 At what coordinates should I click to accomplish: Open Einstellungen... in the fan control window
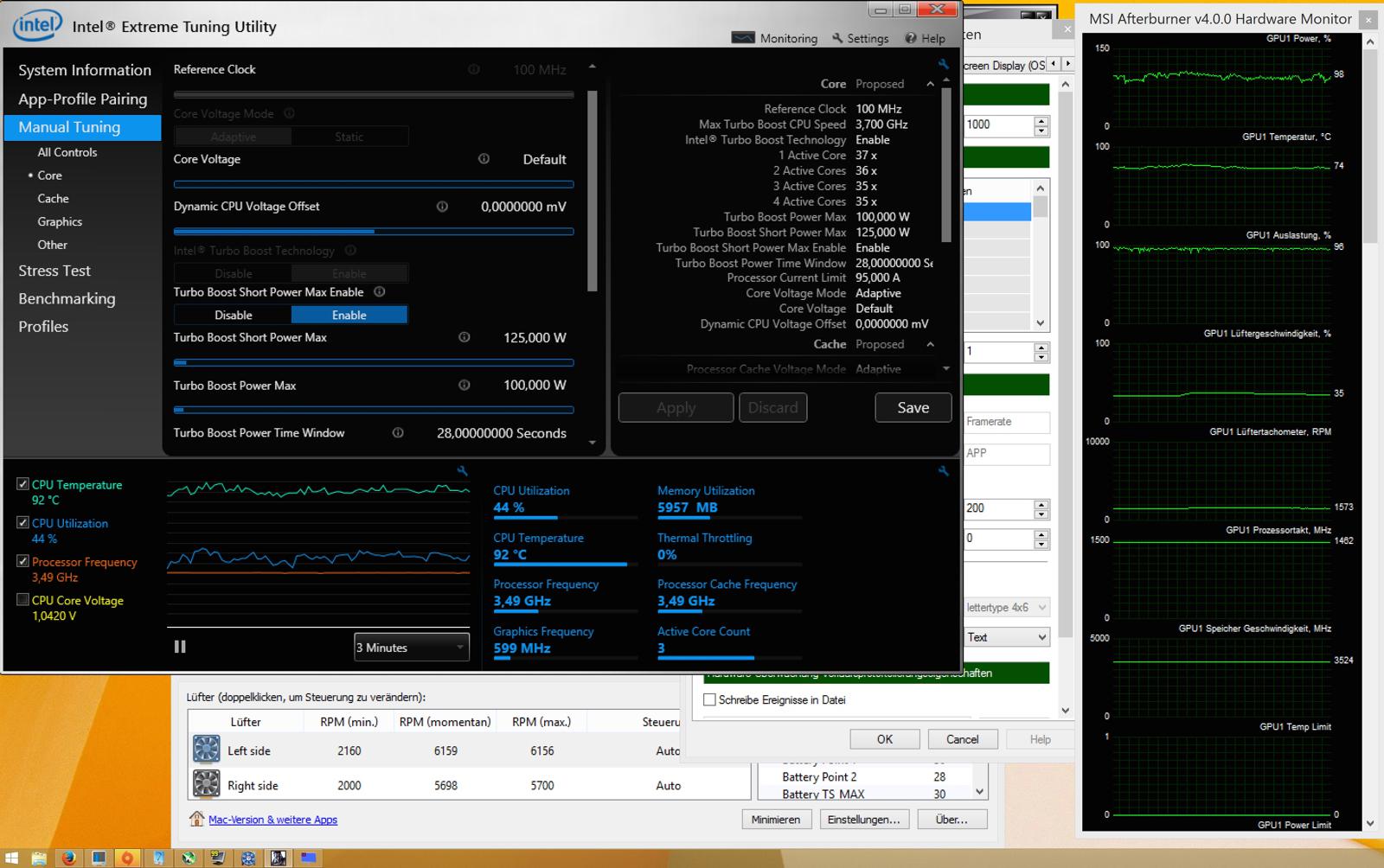point(864,819)
